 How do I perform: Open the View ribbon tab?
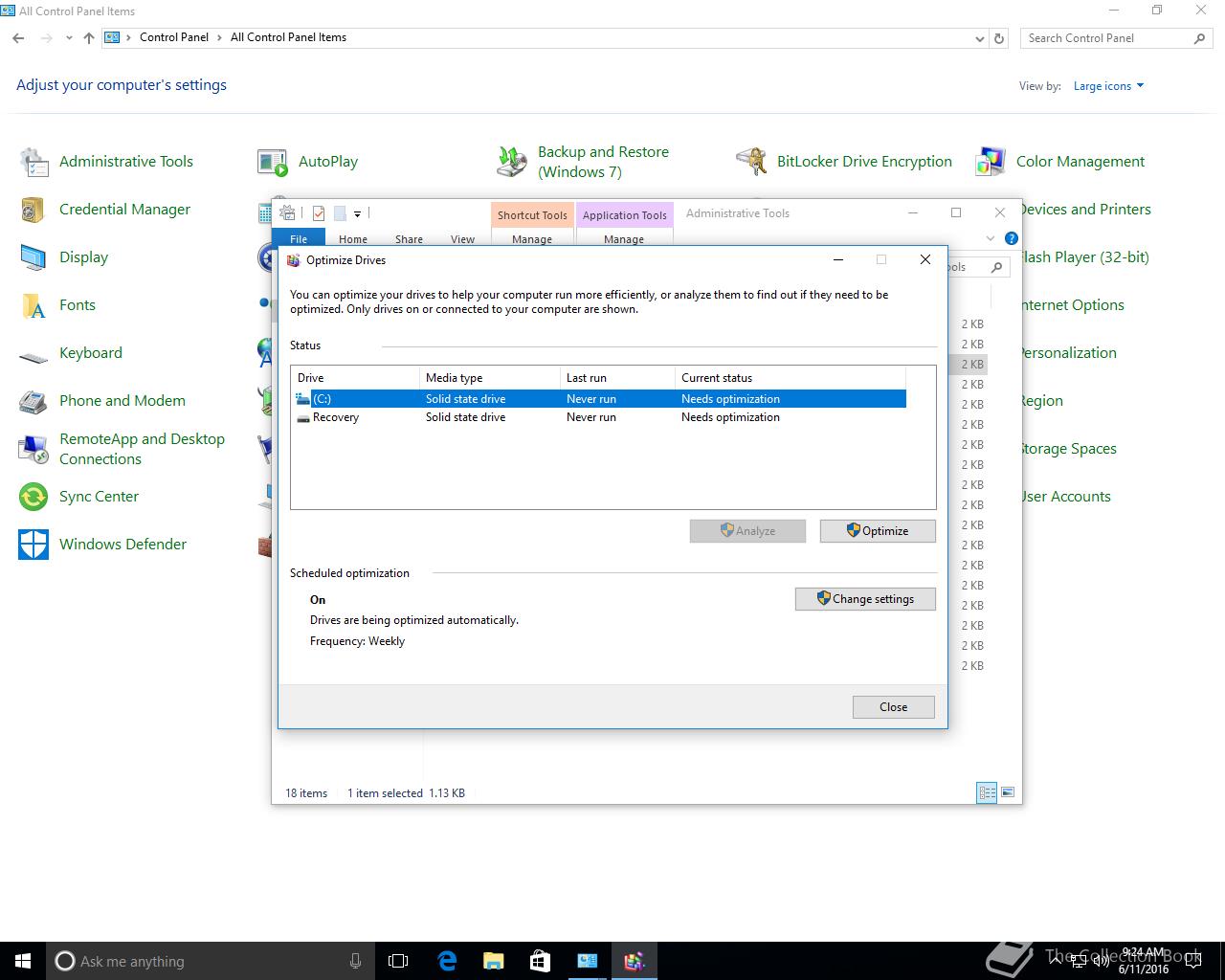(462, 238)
